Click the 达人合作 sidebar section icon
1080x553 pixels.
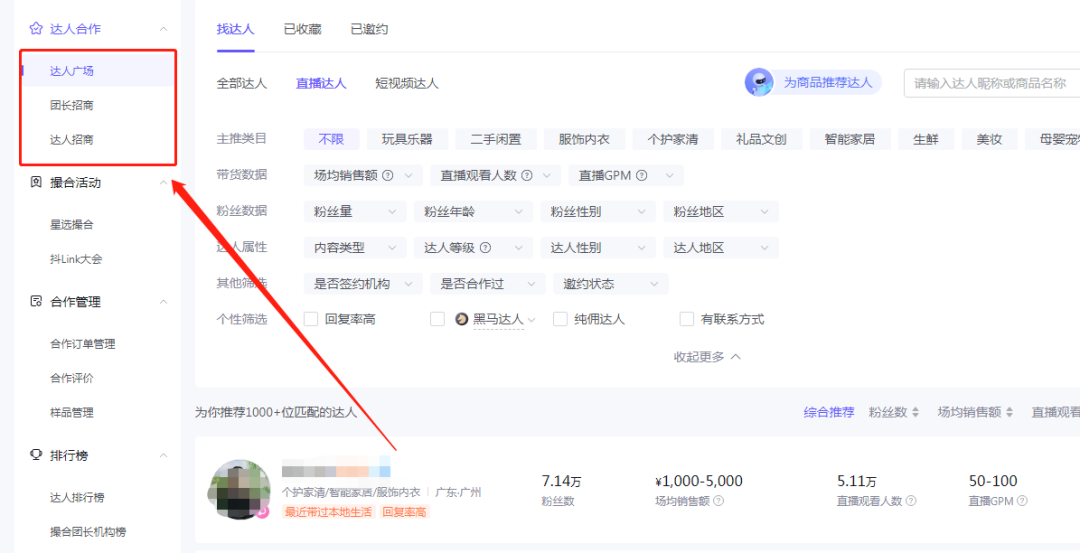click(x=36, y=29)
